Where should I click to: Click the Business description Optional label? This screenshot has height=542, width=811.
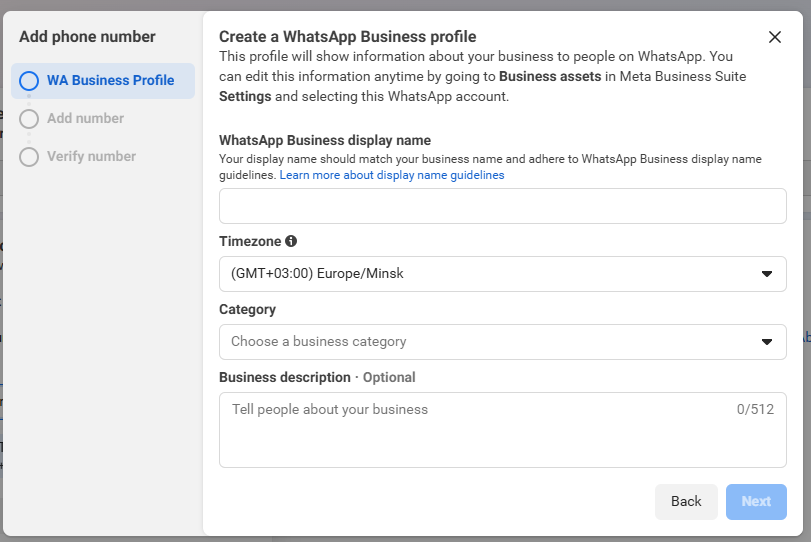click(317, 378)
